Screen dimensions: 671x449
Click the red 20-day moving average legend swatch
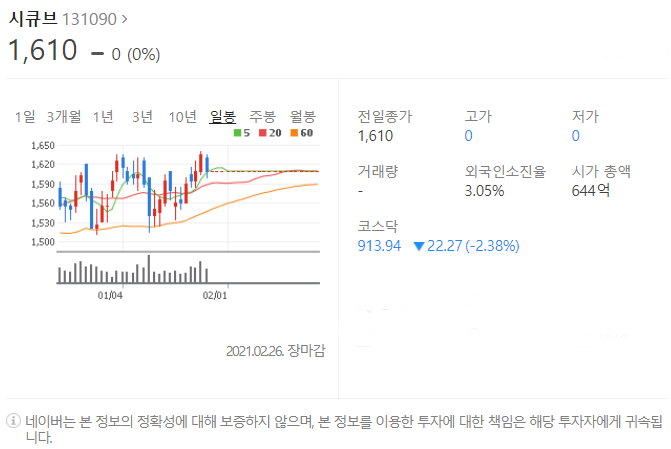click(x=263, y=133)
